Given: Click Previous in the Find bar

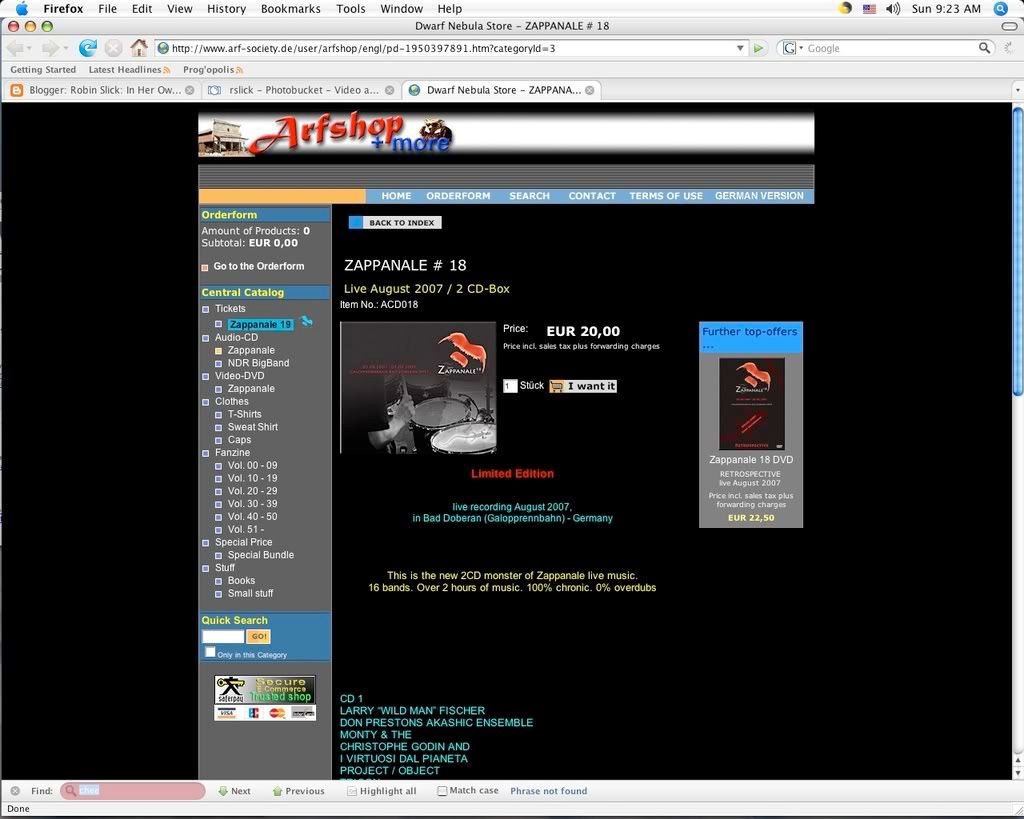Looking at the screenshot, I should (298, 791).
